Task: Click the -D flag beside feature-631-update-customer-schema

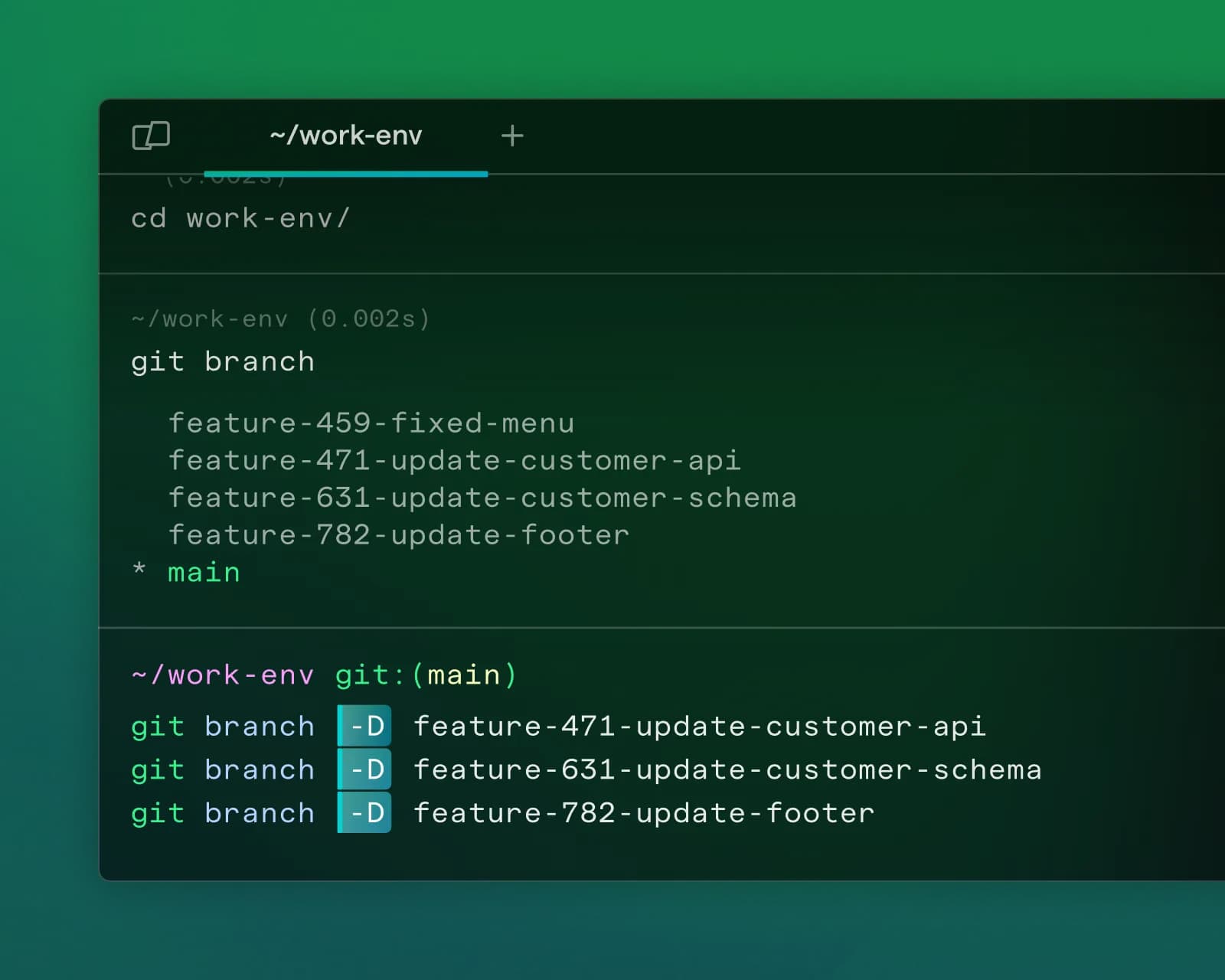Action: click(x=364, y=769)
